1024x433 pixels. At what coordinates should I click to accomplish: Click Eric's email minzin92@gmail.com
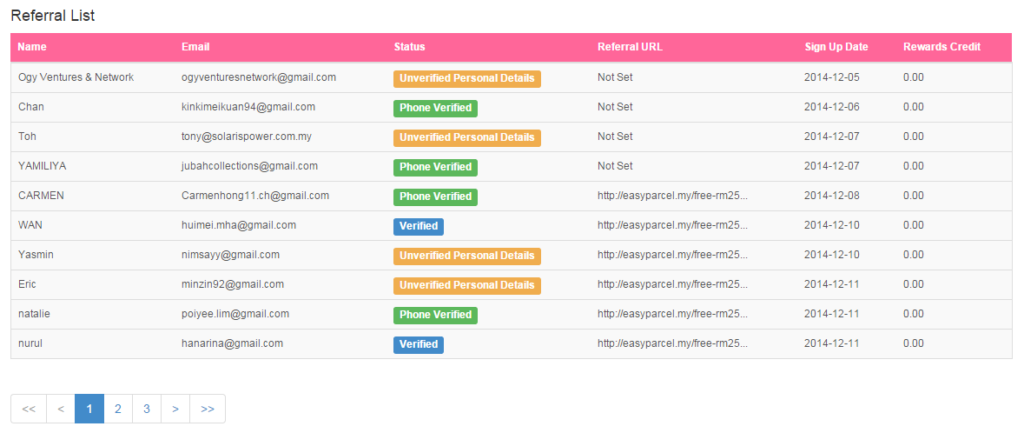coord(232,285)
